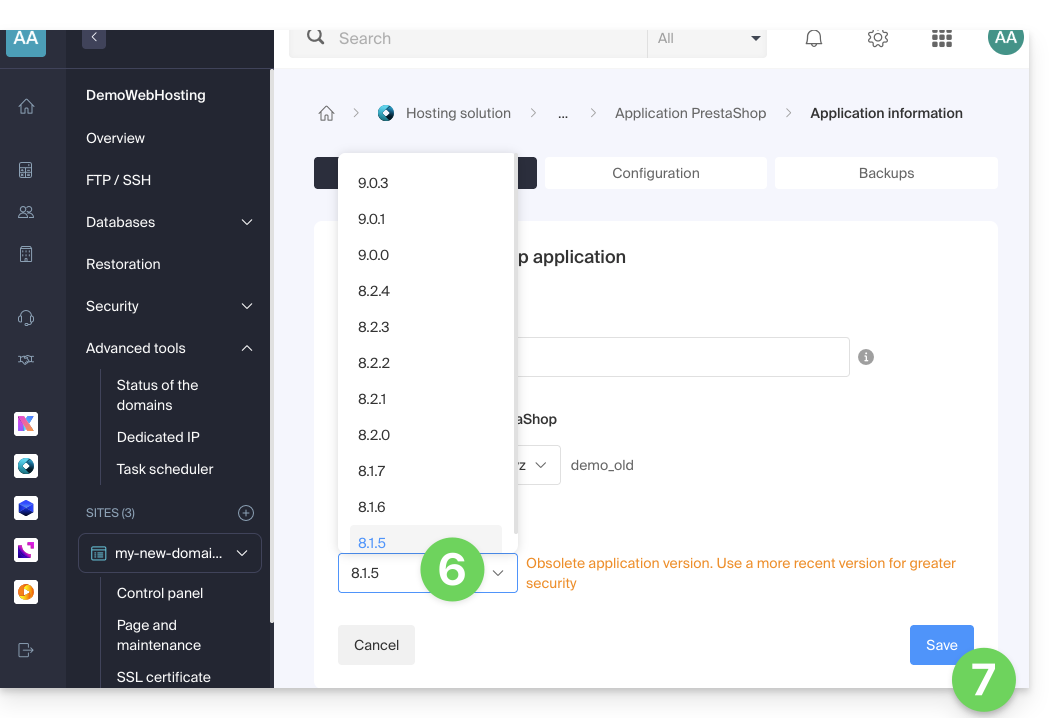
Task: Switch to the Configuration tab
Action: (x=655, y=173)
